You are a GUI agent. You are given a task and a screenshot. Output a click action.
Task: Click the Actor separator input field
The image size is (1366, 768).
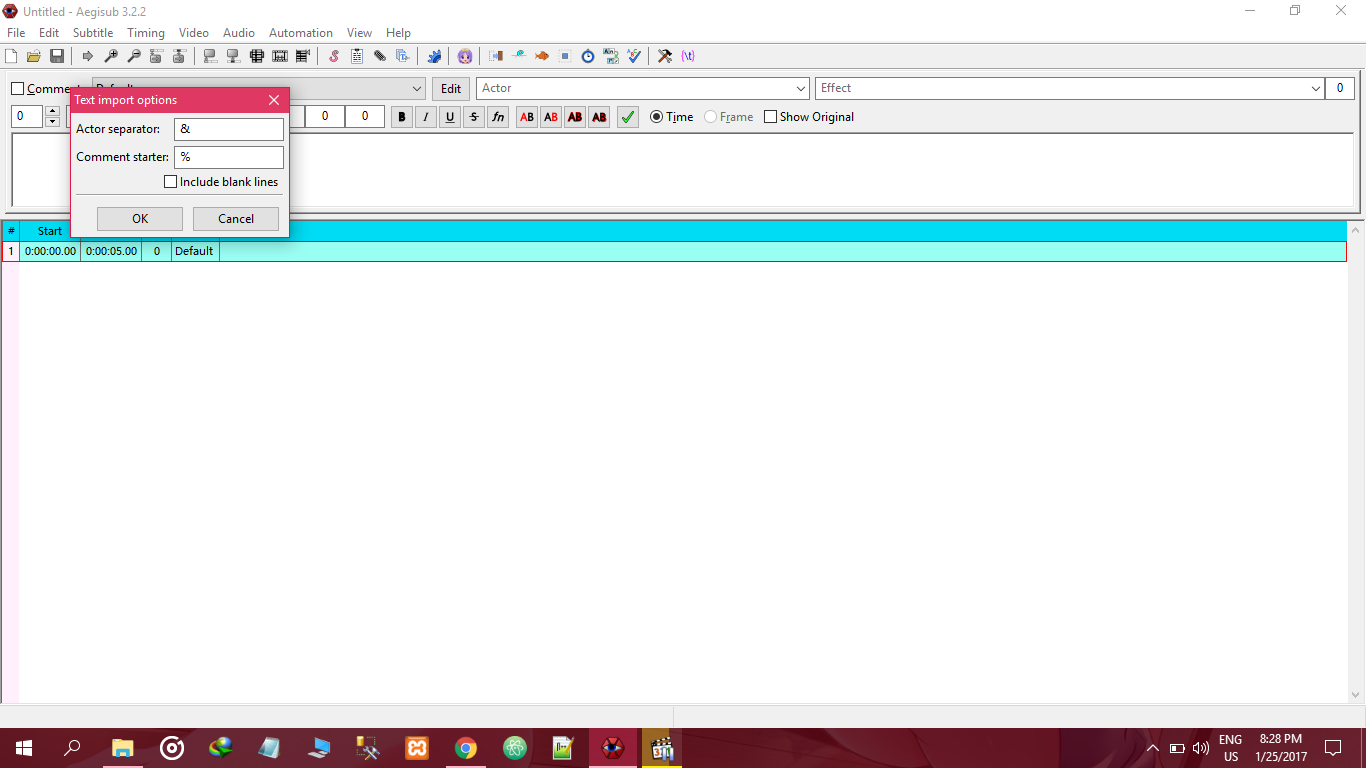point(229,129)
